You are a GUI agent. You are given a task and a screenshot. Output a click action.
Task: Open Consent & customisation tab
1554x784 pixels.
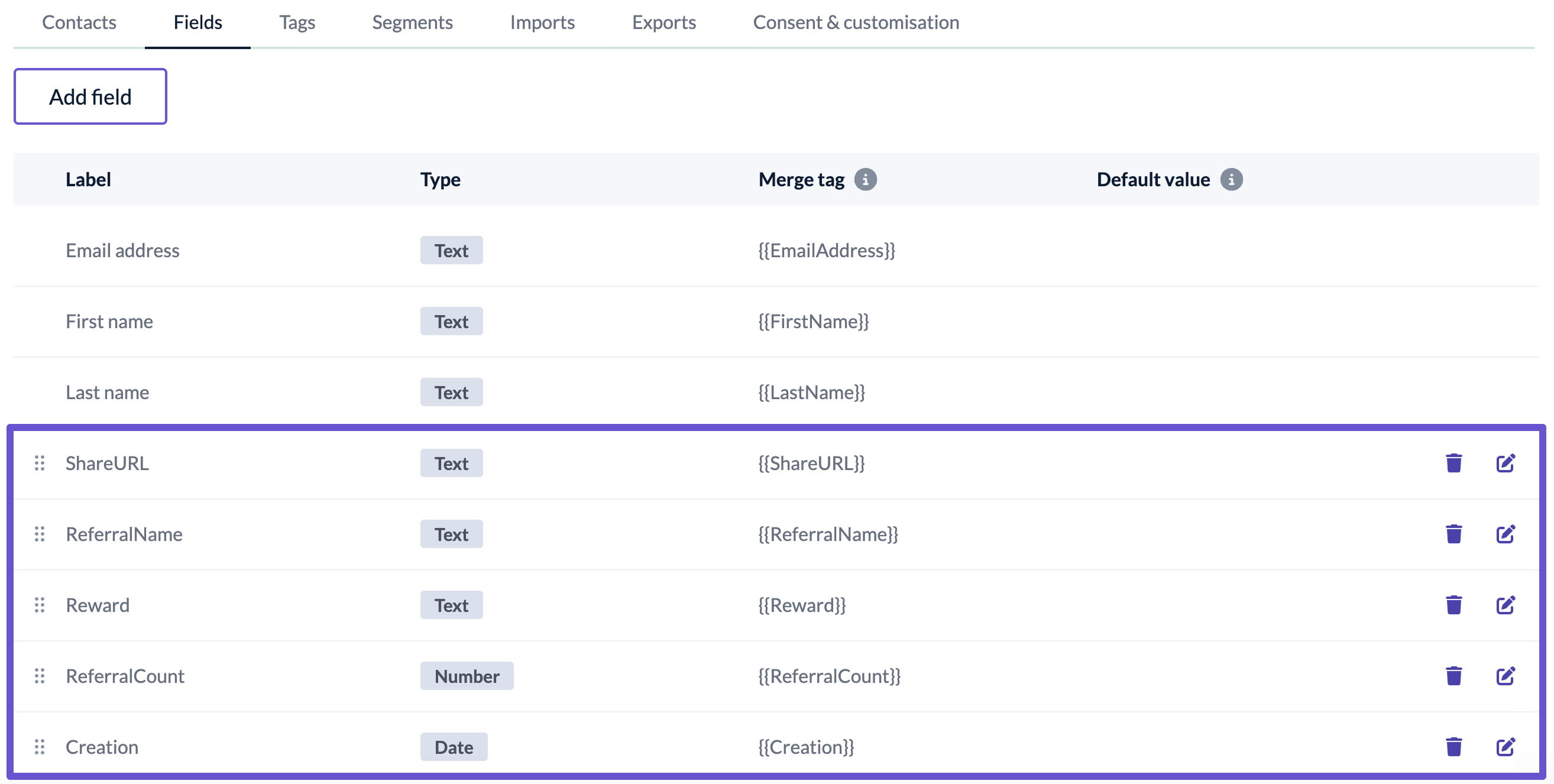click(x=856, y=22)
